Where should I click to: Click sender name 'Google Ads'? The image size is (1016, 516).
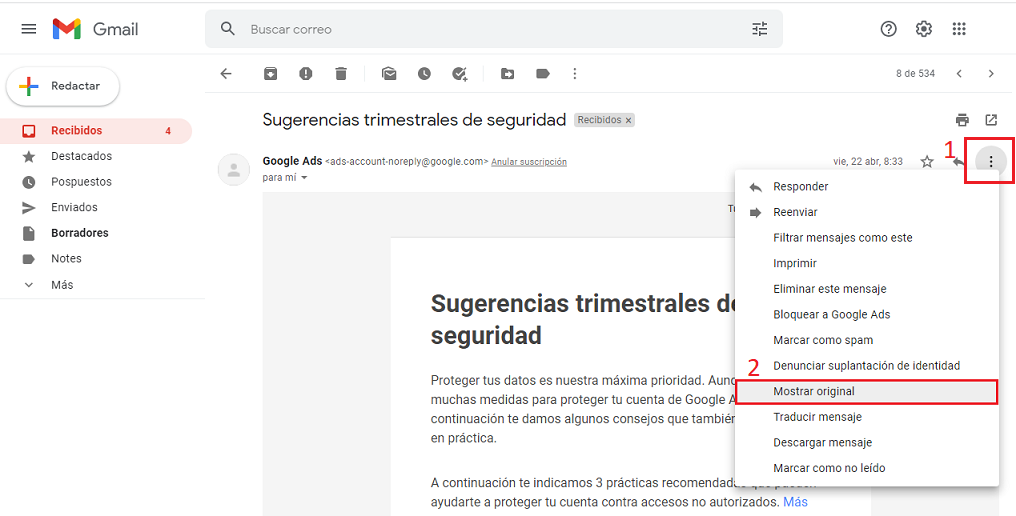pyautogui.click(x=292, y=161)
